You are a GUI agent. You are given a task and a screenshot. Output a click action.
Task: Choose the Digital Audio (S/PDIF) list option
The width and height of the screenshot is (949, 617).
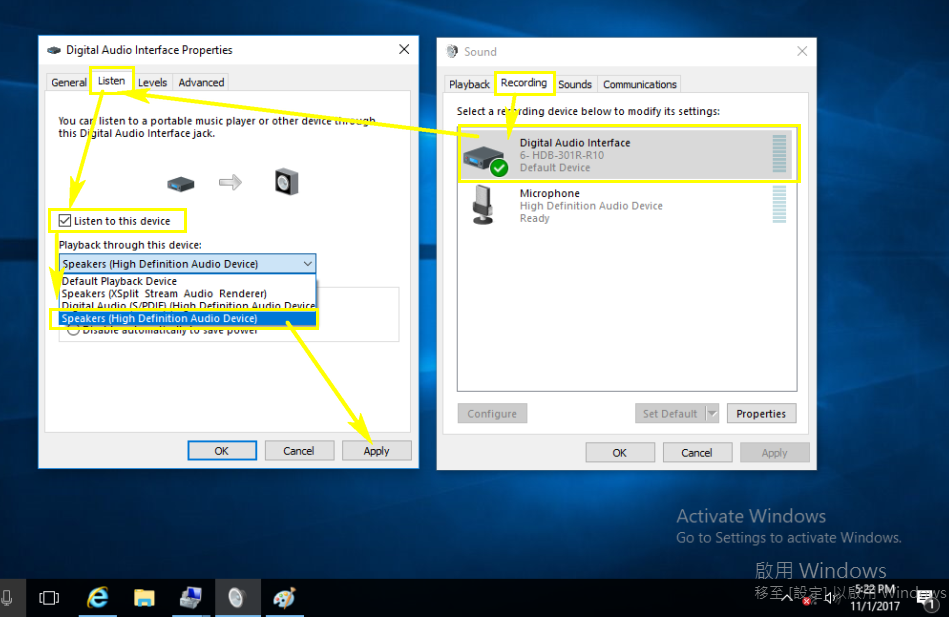(188, 306)
